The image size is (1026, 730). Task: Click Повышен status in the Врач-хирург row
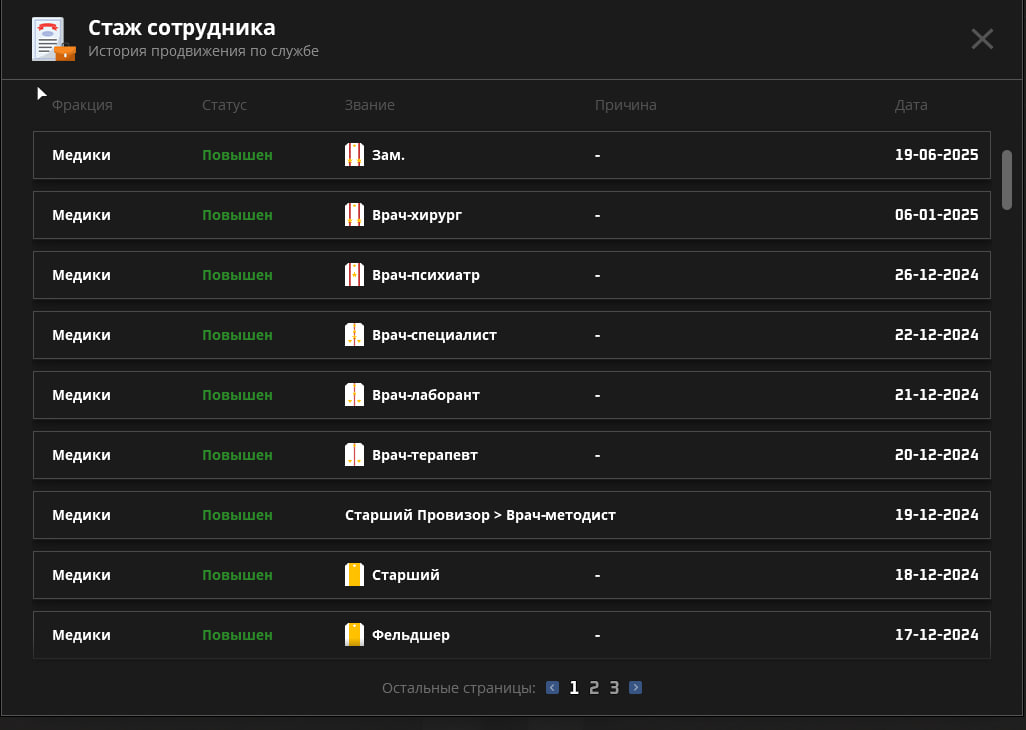238,215
